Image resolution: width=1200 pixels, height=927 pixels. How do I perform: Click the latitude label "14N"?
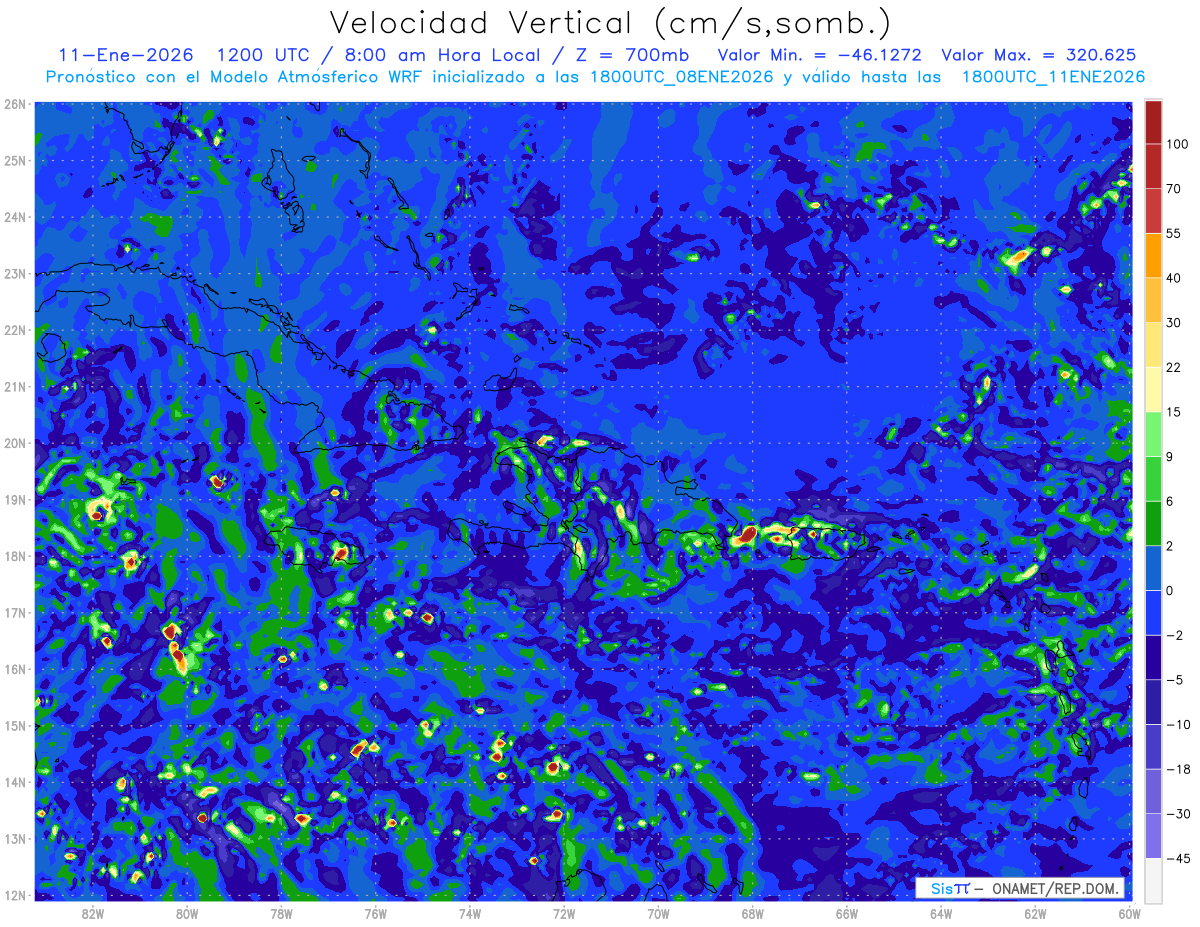point(15,782)
